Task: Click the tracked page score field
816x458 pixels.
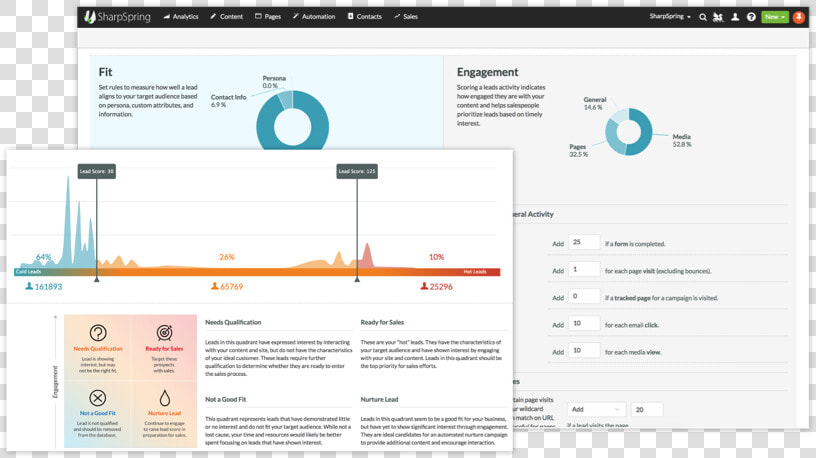Action: [x=584, y=296]
